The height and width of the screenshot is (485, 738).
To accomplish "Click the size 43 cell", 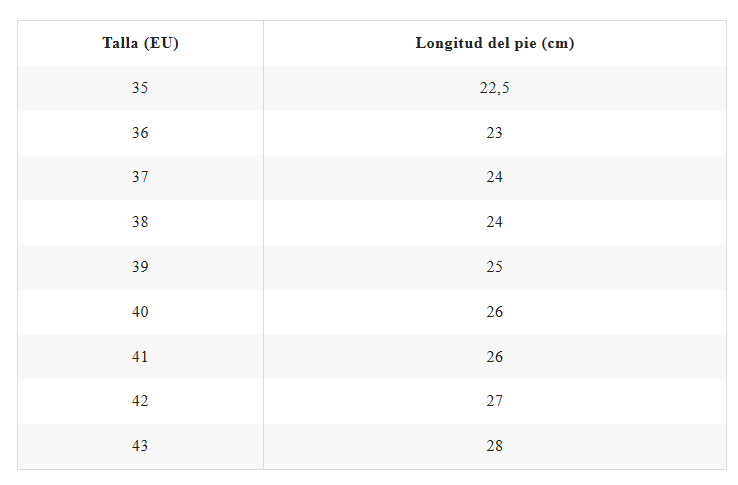I will pos(140,445).
